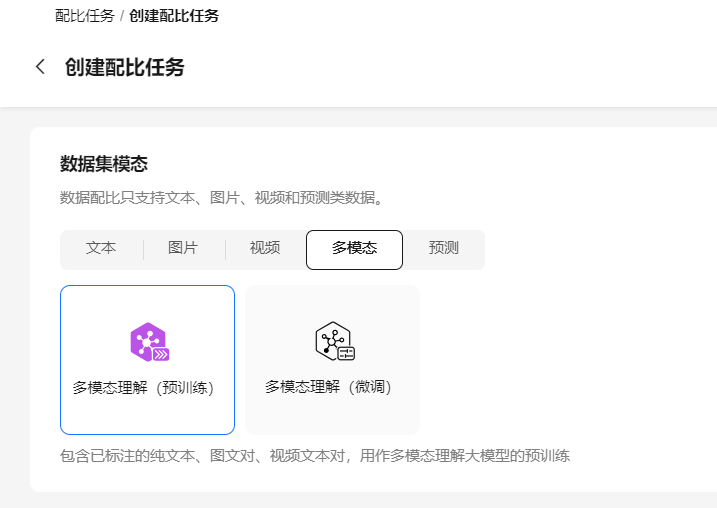Click the purple 多模态理解（预训练） icon

pos(148,343)
